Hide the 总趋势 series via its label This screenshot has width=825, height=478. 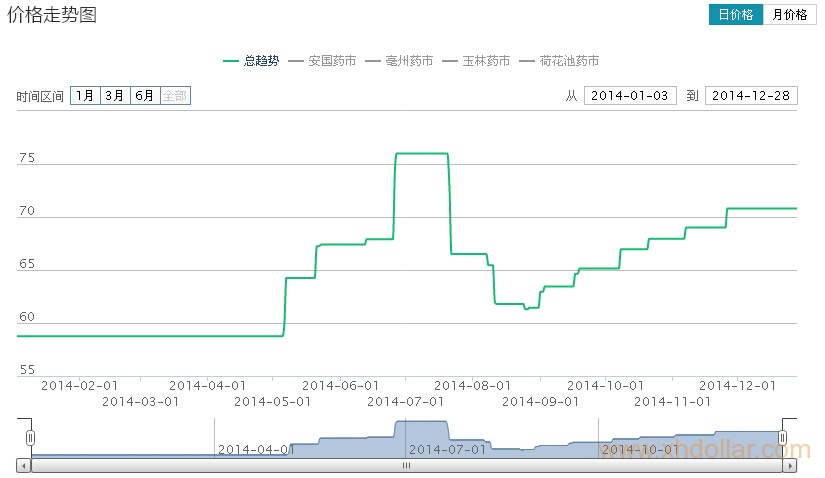(261, 62)
